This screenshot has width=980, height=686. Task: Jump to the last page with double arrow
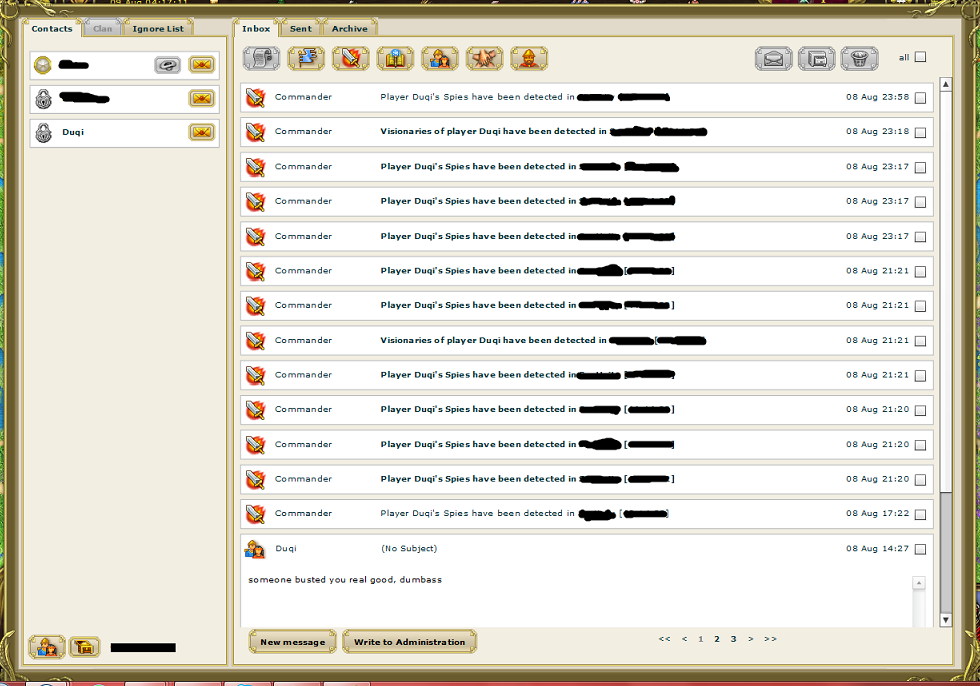(x=770, y=639)
